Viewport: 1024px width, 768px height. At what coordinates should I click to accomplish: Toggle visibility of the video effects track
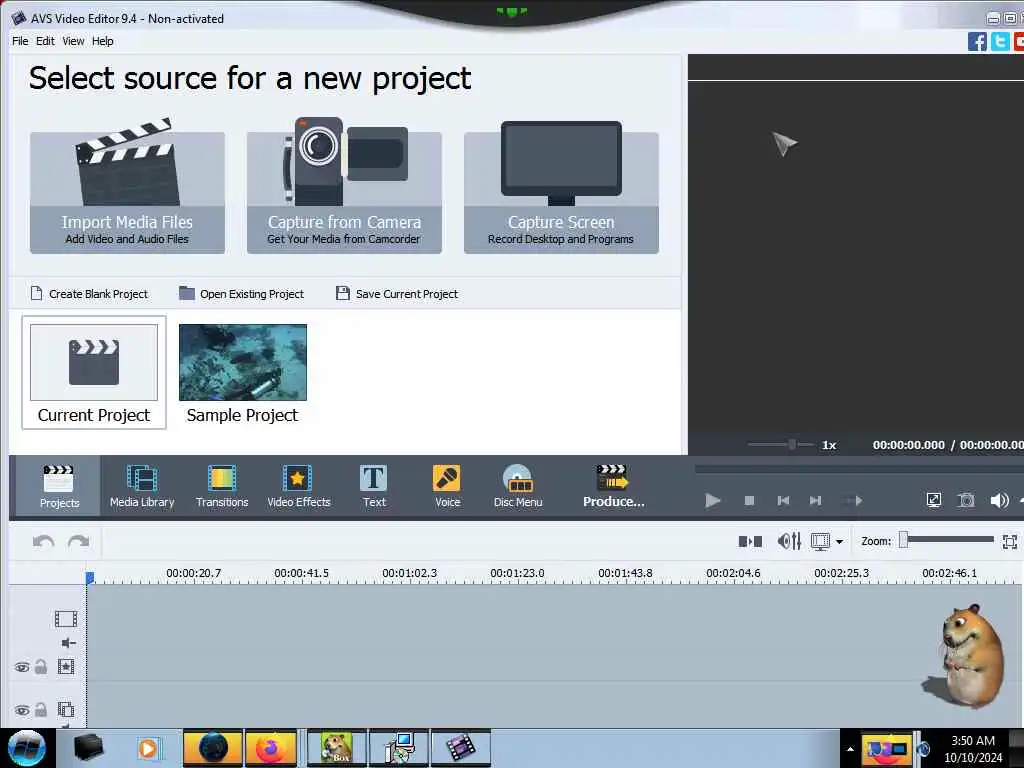(x=22, y=667)
